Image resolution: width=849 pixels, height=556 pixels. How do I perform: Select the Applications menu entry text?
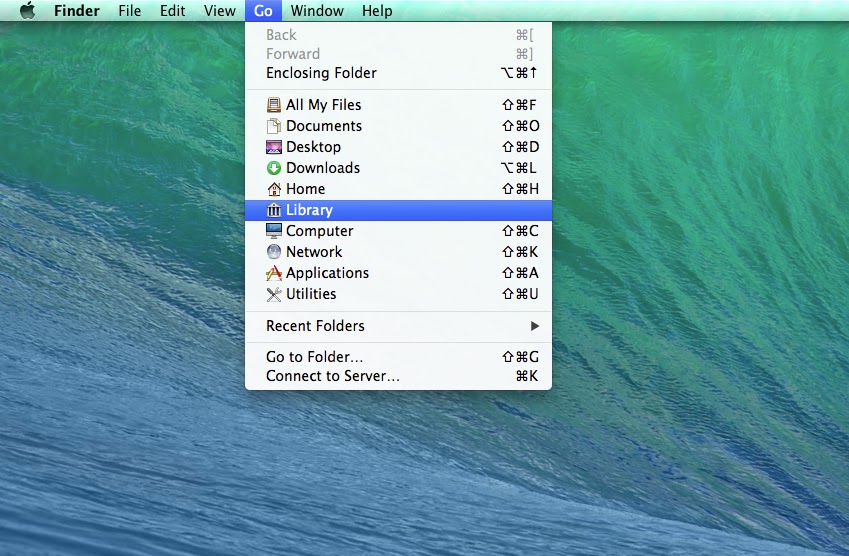327,273
